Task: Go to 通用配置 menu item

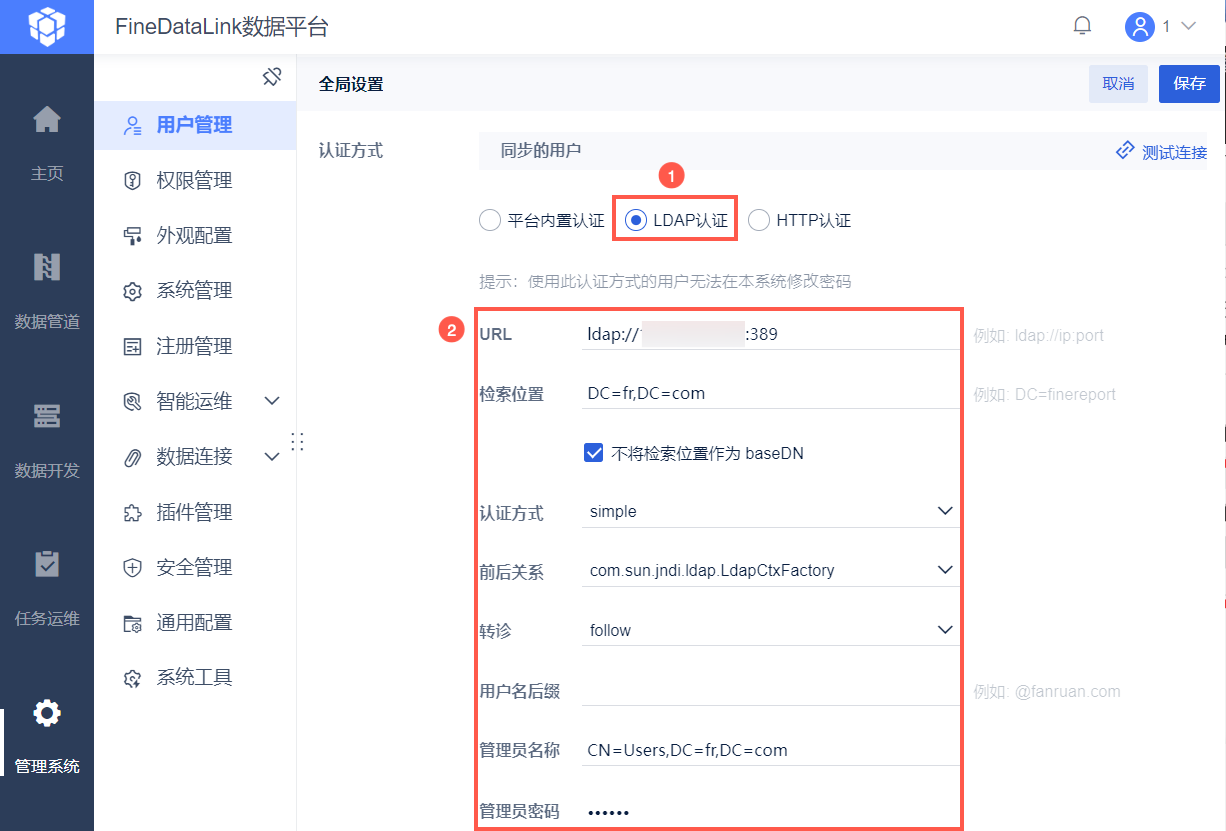Action: [x=195, y=623]
